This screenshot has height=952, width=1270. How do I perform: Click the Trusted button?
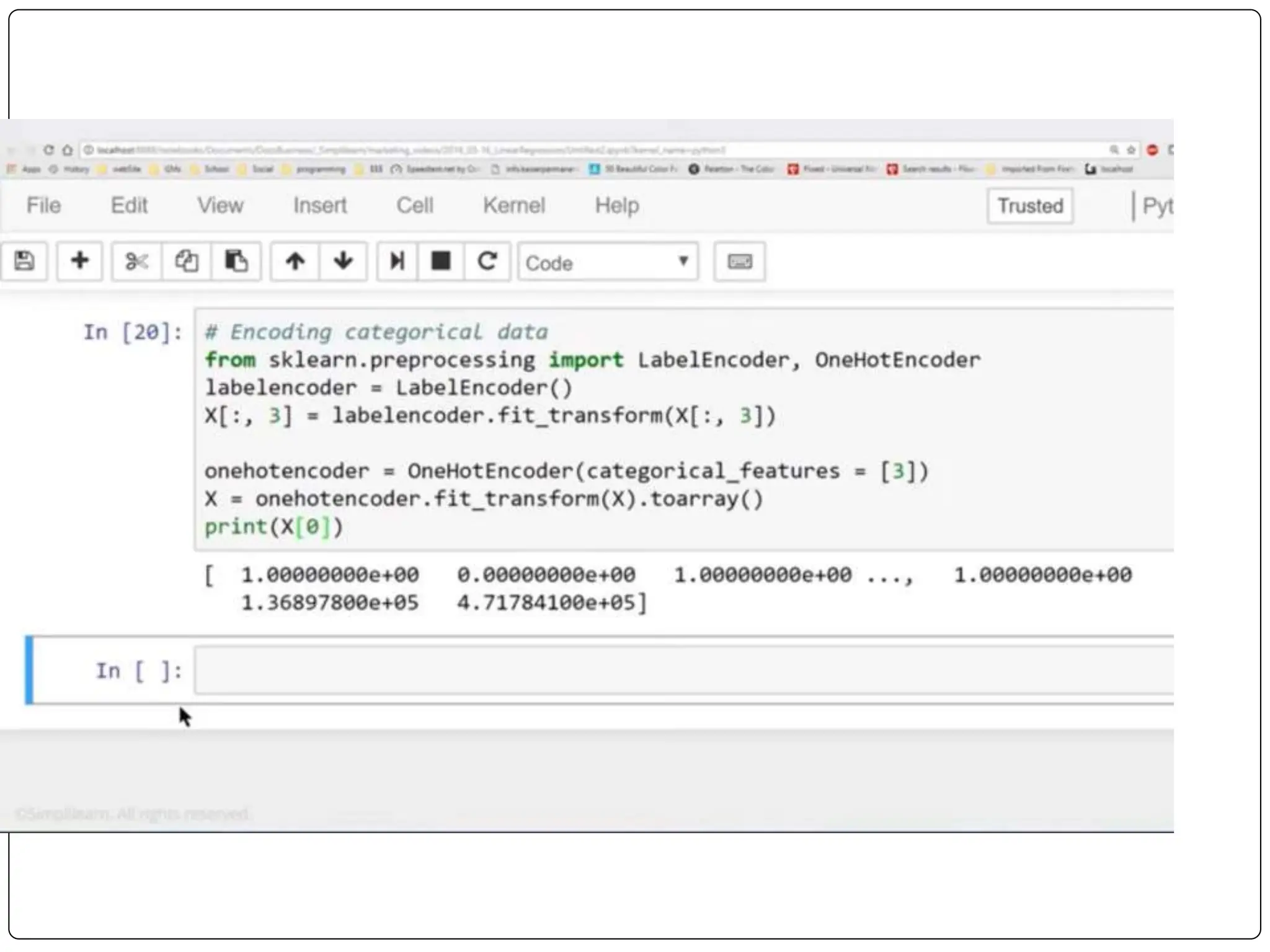1030,206
